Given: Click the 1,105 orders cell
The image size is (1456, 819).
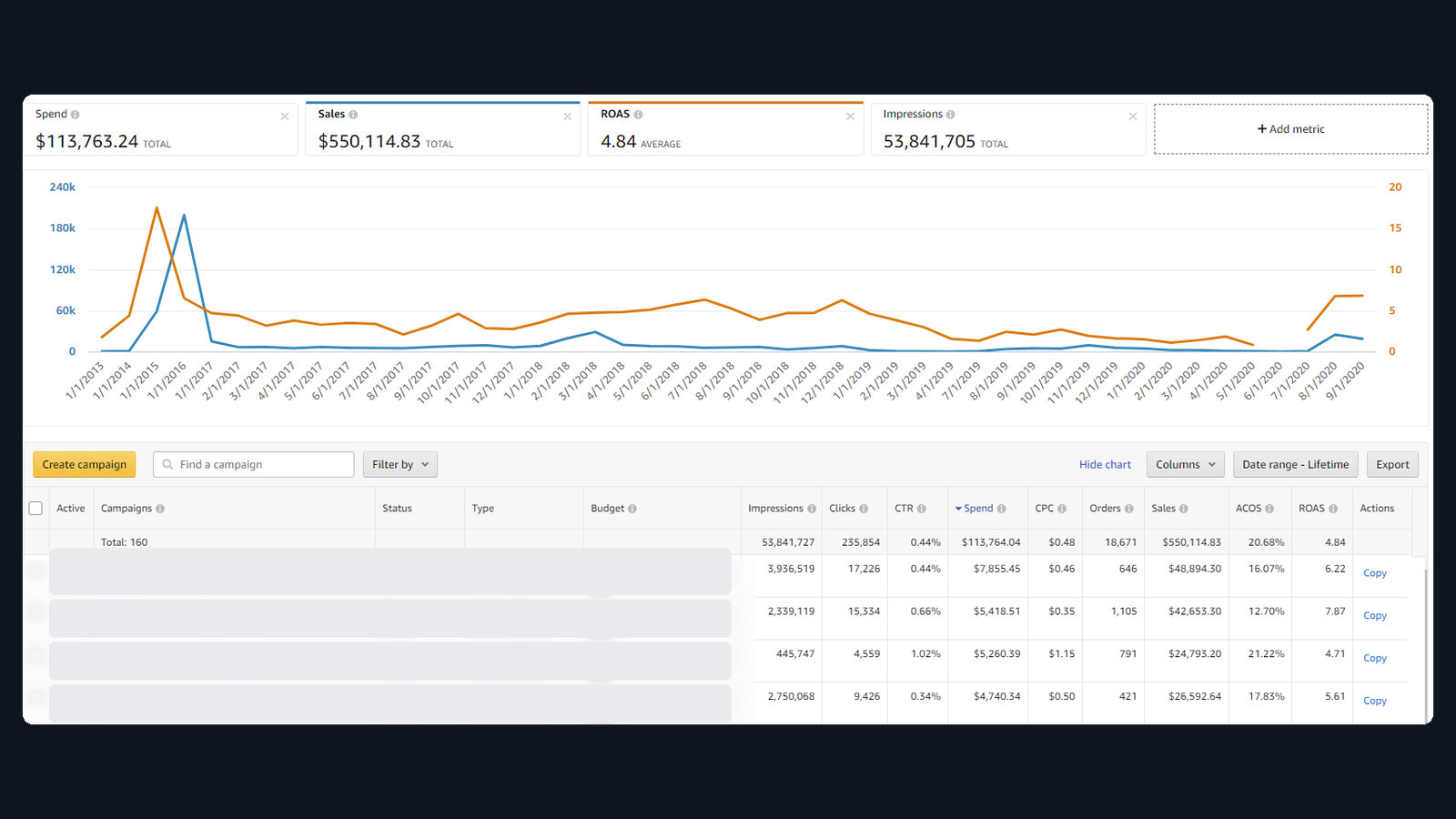Looking at the screenshot, I should [x=1124, y=612].
